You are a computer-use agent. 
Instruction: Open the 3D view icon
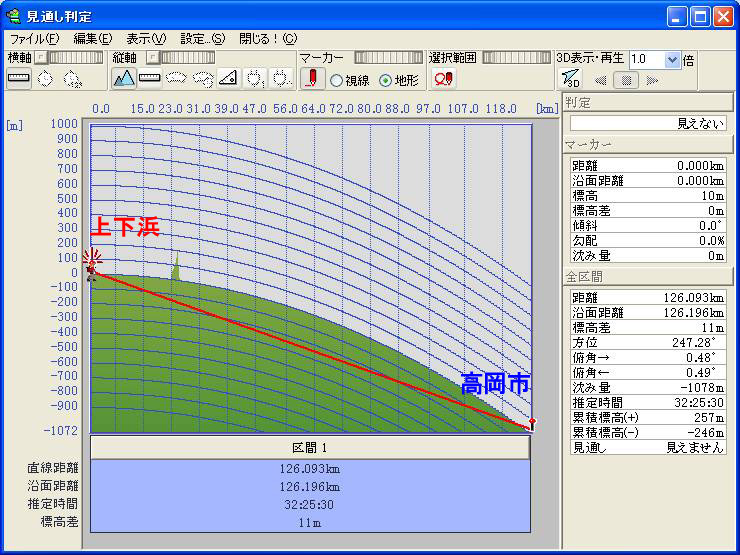point(570,78)
